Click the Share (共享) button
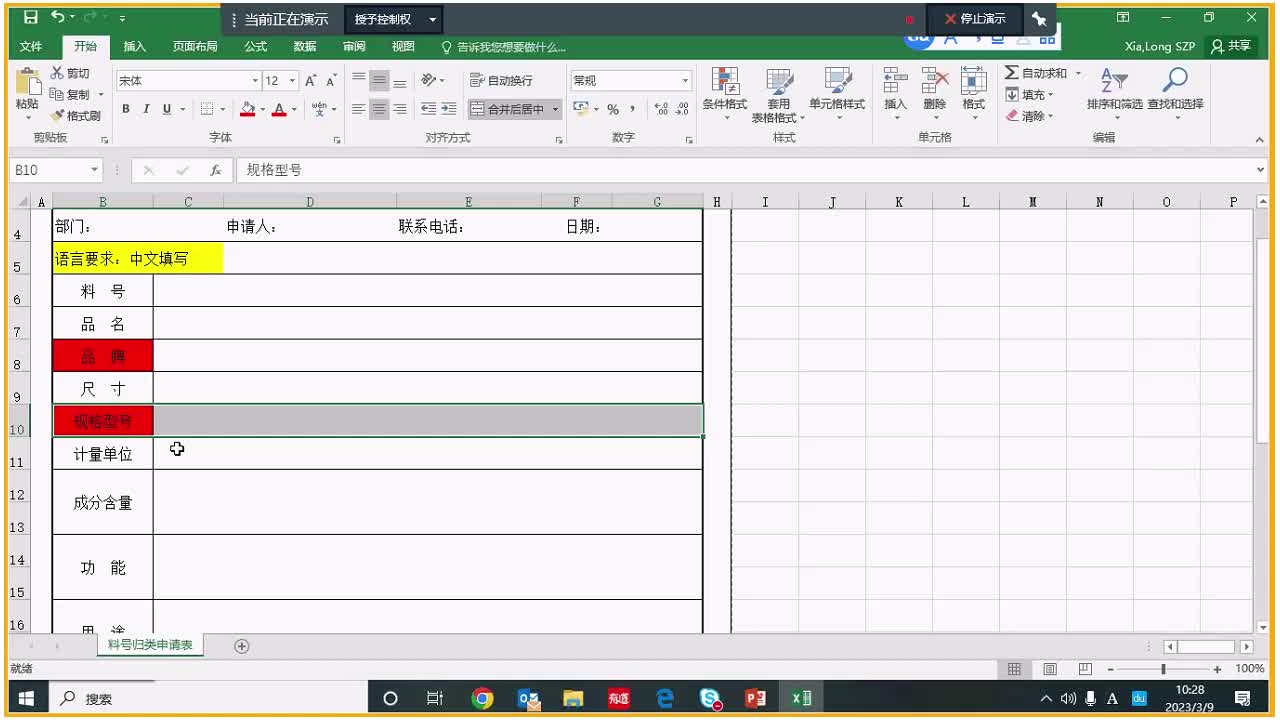Screen dimensions: 1280x720 (x=1231, y=46)
